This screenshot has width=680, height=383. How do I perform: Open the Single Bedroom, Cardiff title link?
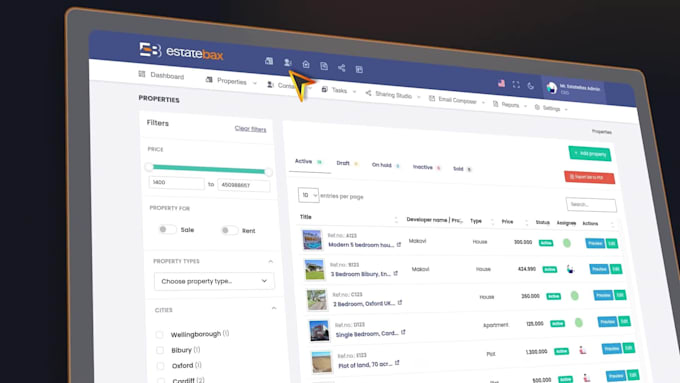click(x=367, y=334)
